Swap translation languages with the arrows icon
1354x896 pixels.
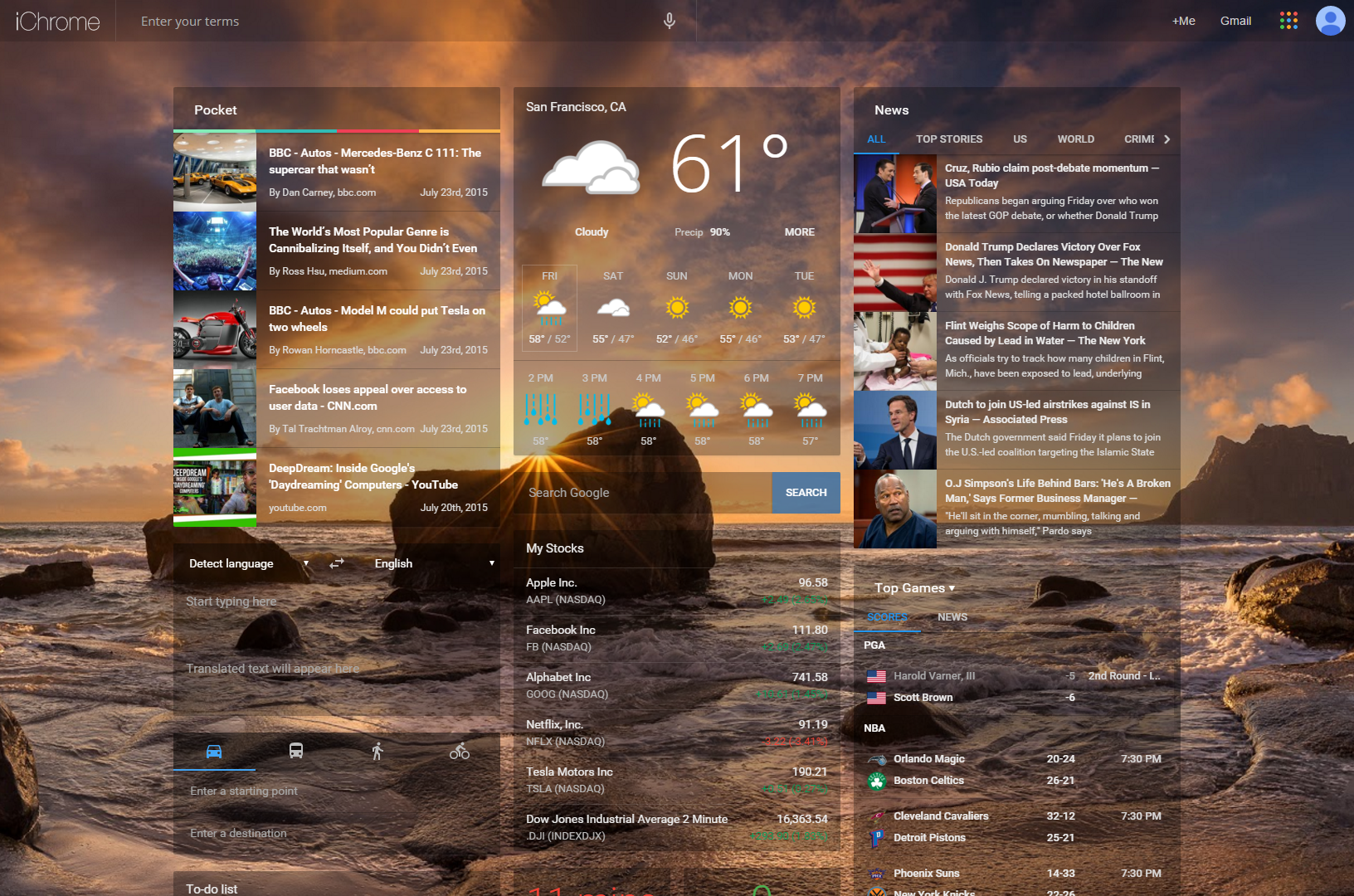(337, 563)
